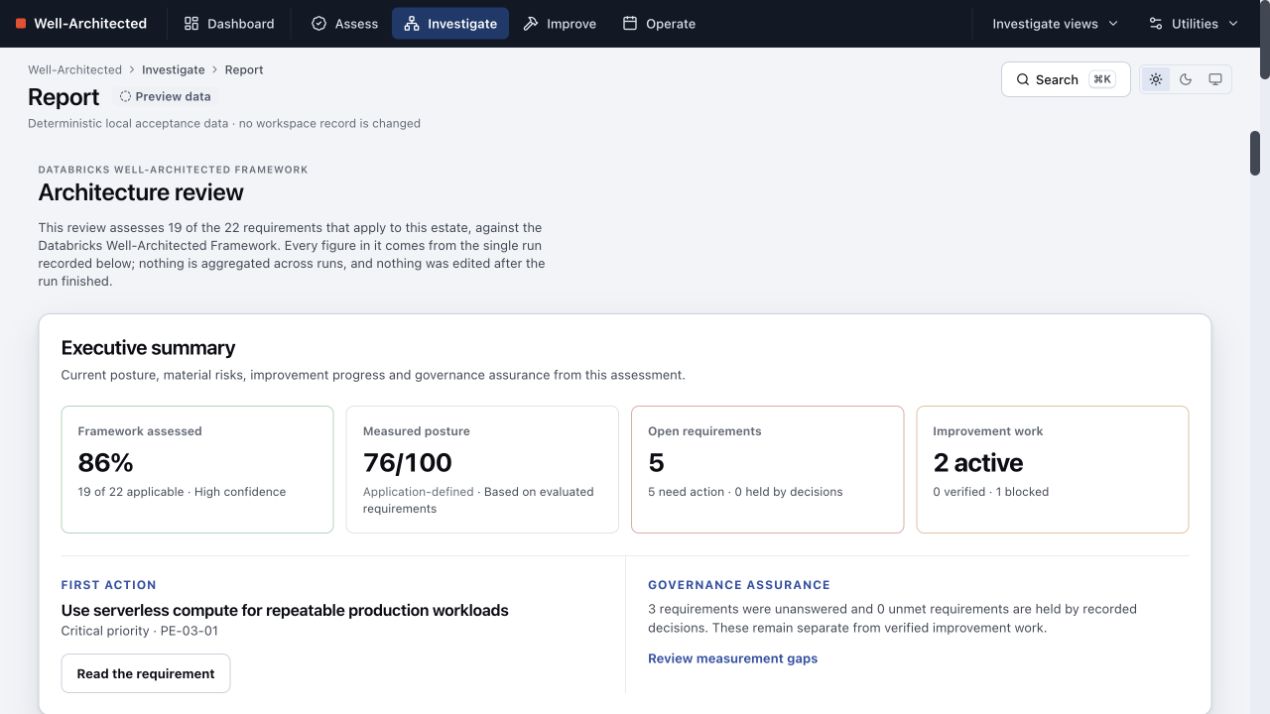The height and width of the screenshot is (714, 1270).
Task: Click the 'GOVERNANCE ASSURANCE' label
Action: [739, 585]
